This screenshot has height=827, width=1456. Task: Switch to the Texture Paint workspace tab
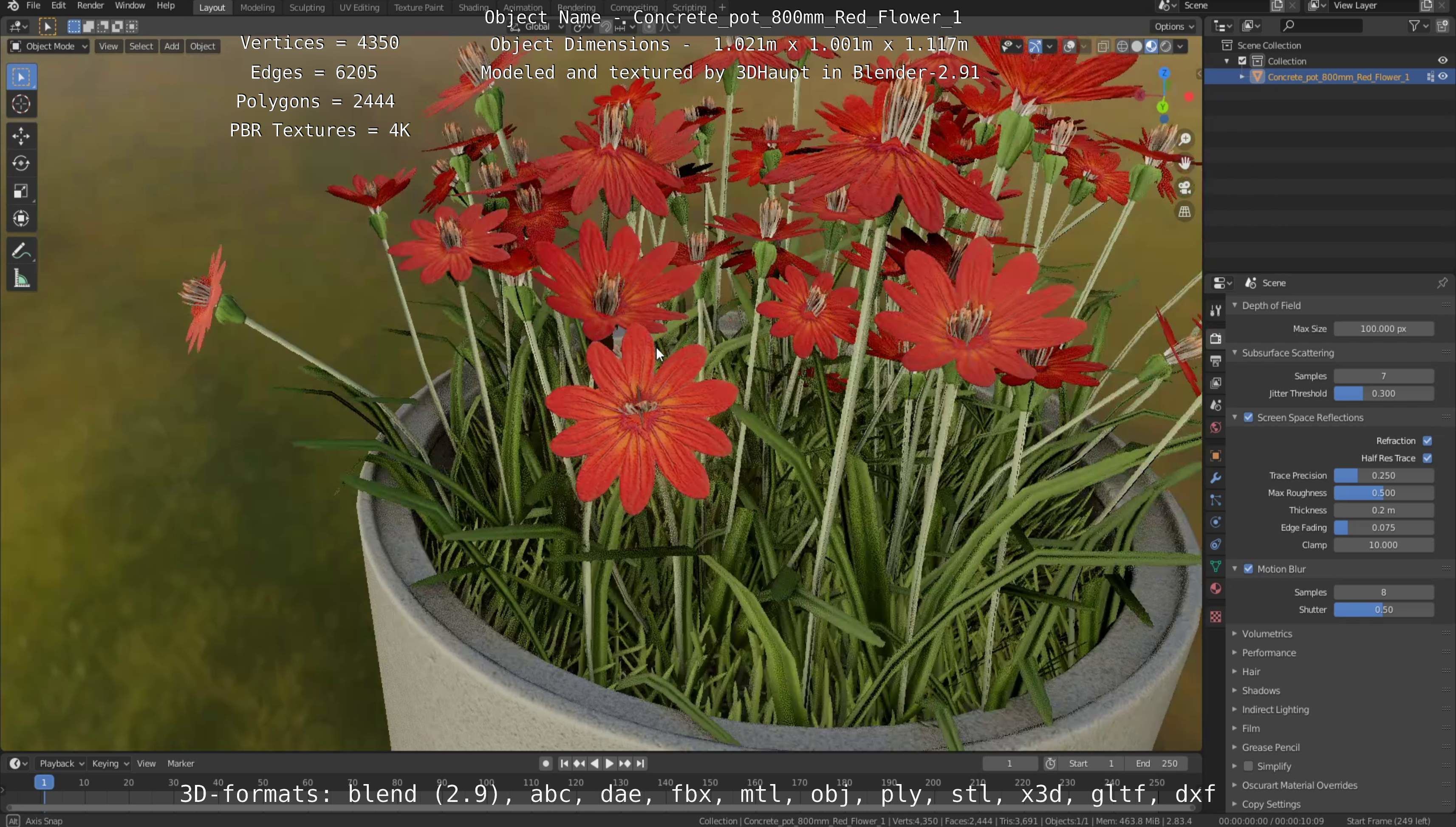pyautogui.click(x=418, y=7)
